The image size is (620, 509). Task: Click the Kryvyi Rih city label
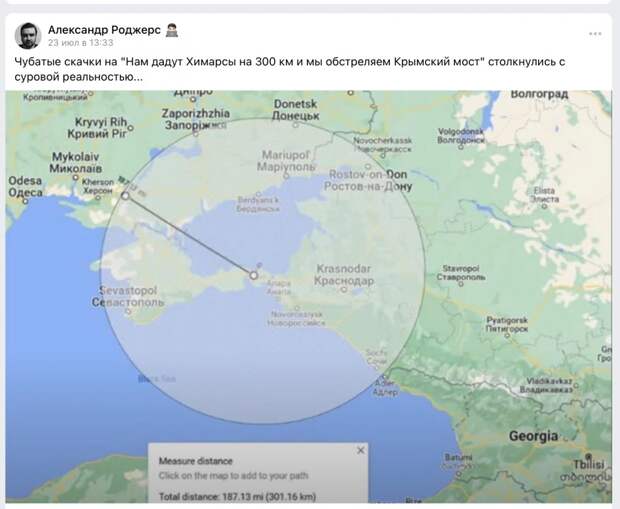click(x=98, y=127)
